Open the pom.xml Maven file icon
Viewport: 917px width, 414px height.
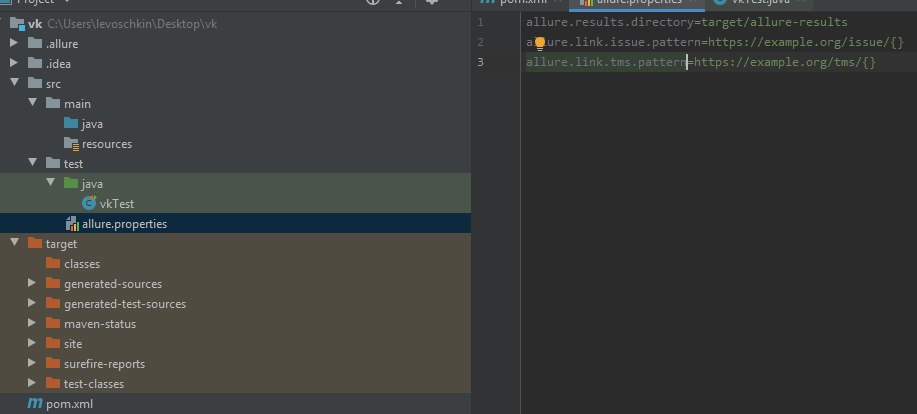(x=35, y=403)
